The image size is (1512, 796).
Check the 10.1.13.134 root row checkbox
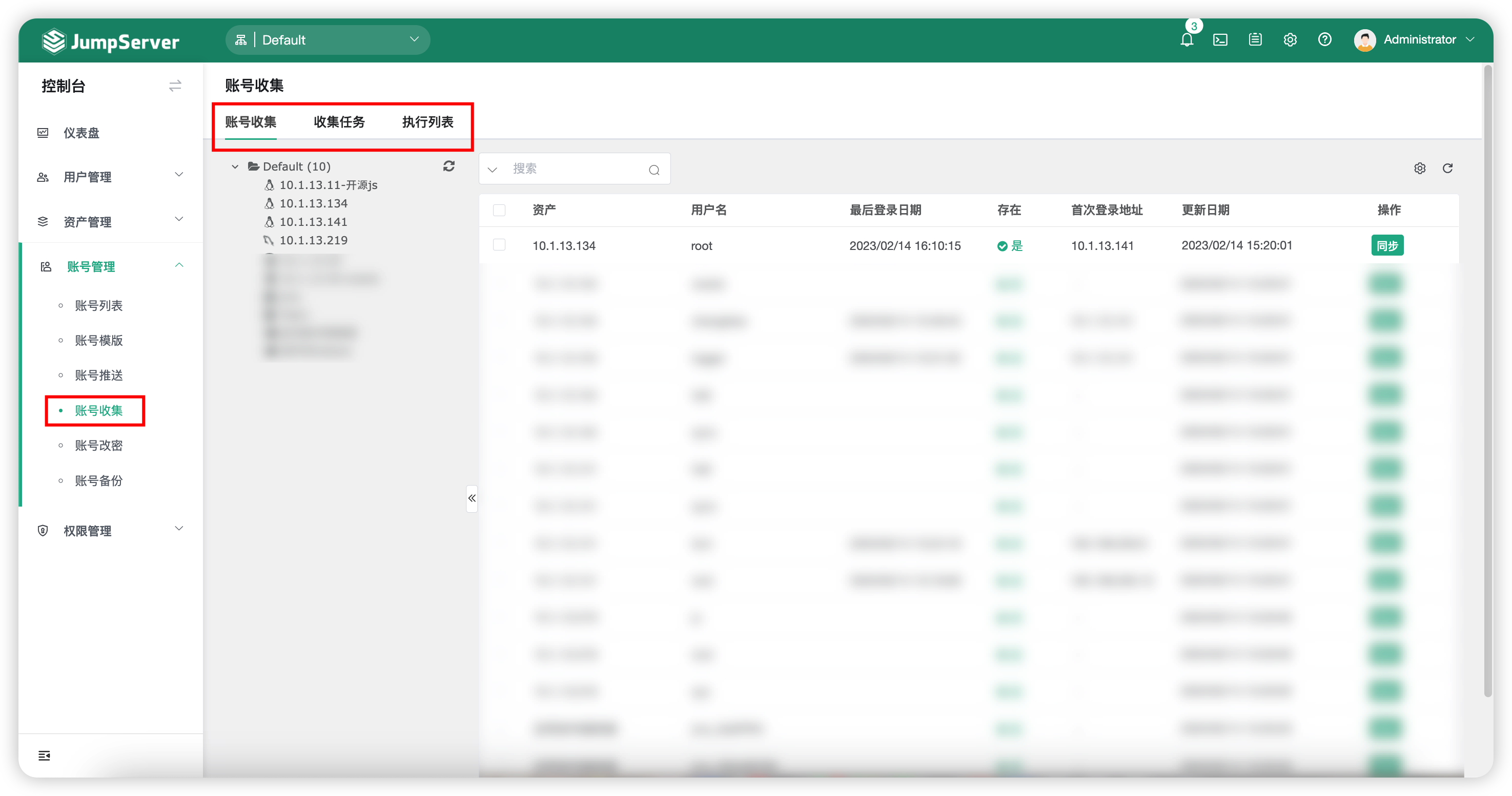(x=499, y=245)
